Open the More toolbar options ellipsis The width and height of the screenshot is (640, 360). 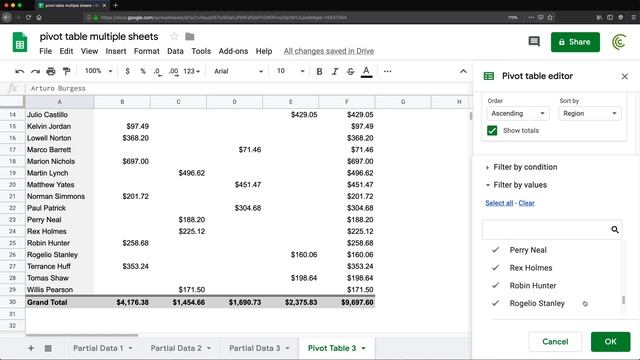[387, 71]
